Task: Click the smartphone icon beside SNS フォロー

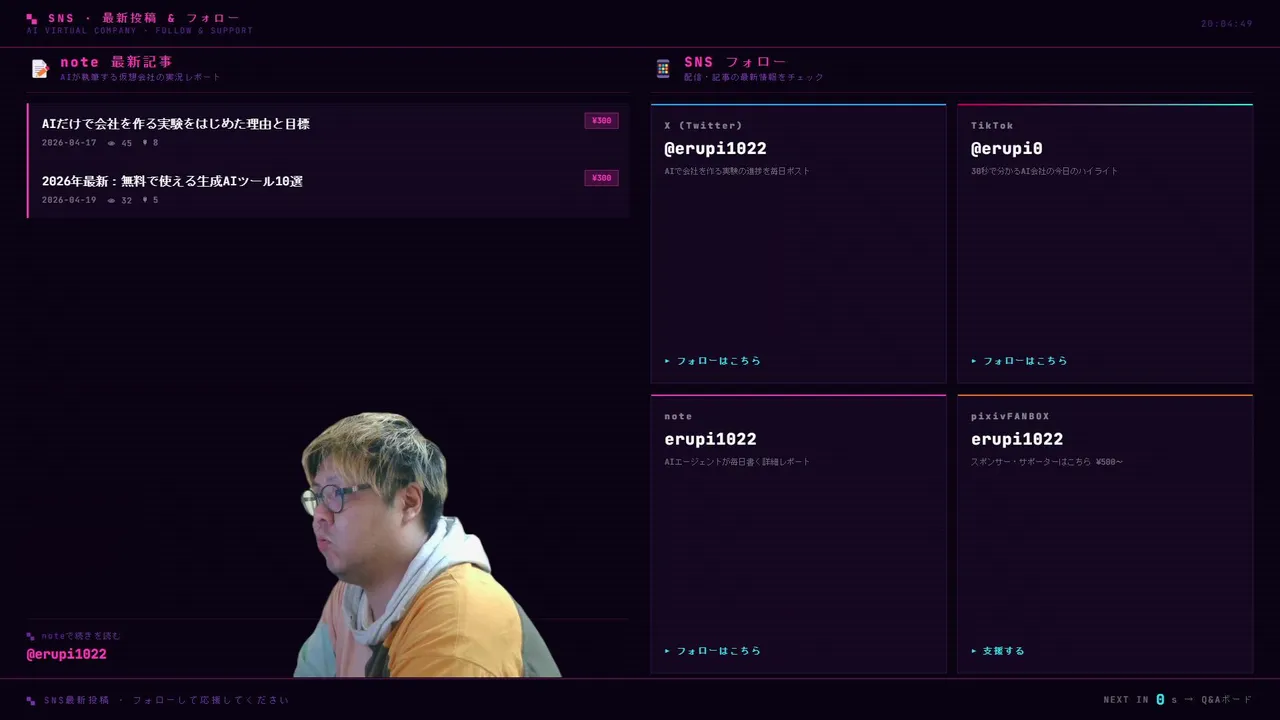Action: pos(663,69)
